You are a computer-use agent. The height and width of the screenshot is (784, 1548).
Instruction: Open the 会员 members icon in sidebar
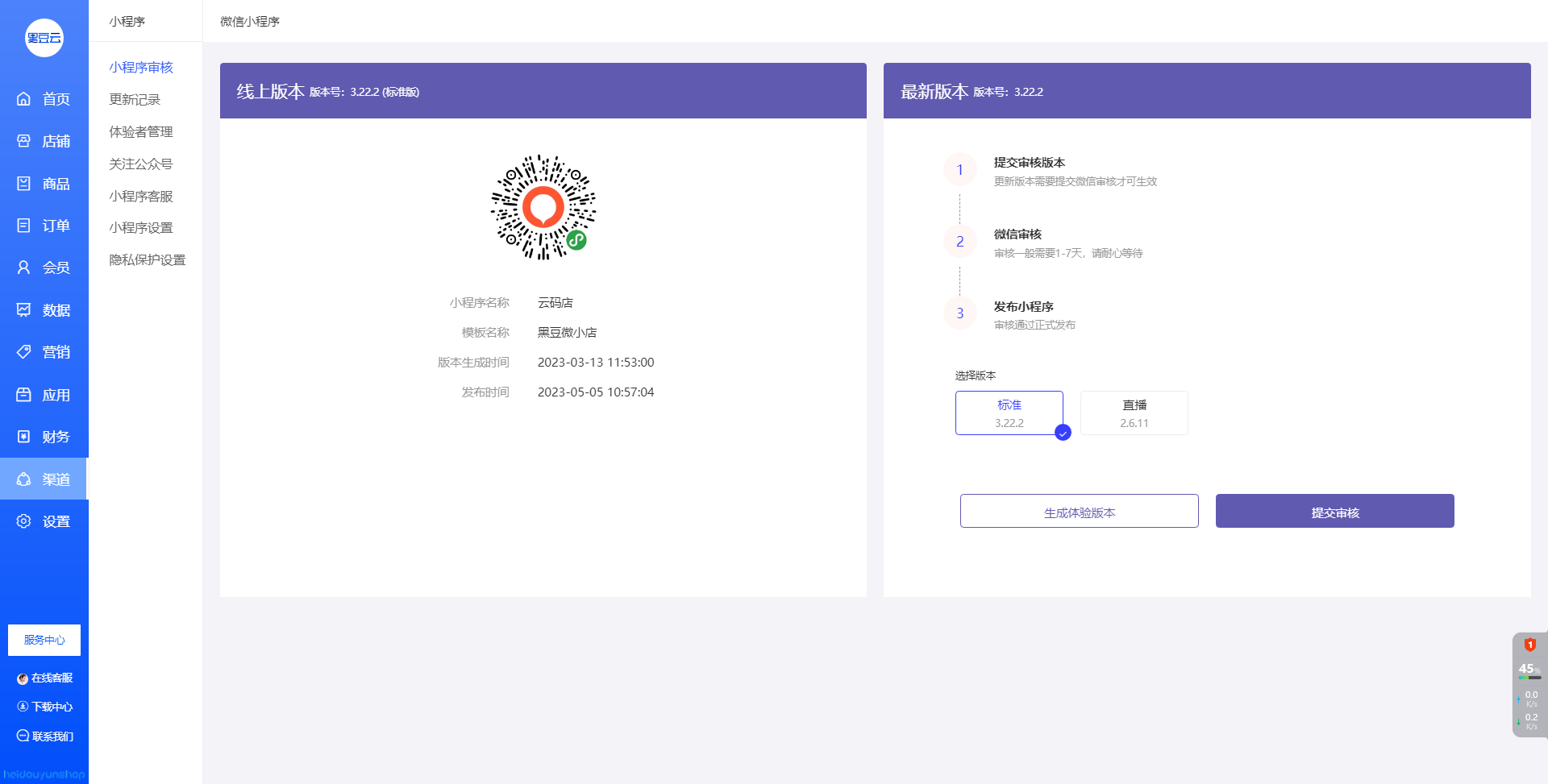[x=24, y=268]
